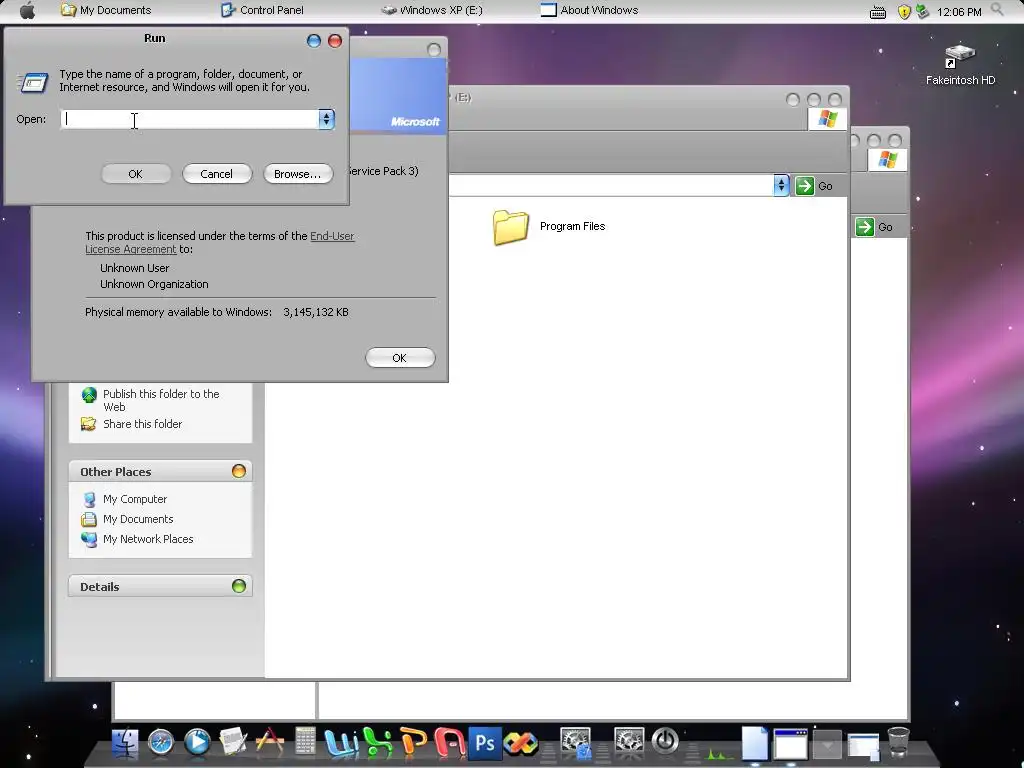
Task: Open the Apple logo menu
Action: (27, 10)
